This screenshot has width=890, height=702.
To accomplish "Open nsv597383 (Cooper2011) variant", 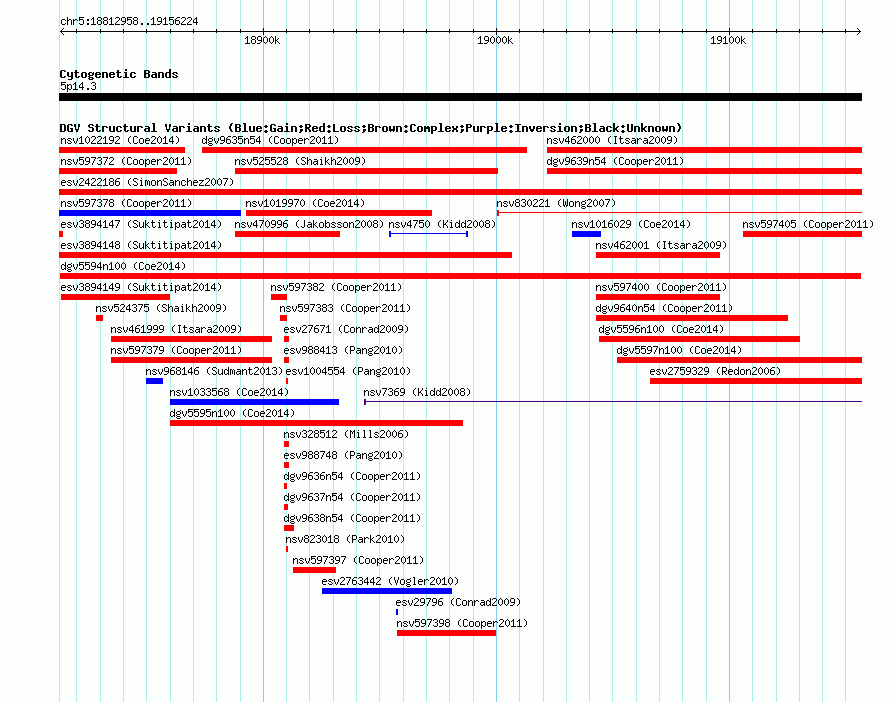I will tap(345, 308).
